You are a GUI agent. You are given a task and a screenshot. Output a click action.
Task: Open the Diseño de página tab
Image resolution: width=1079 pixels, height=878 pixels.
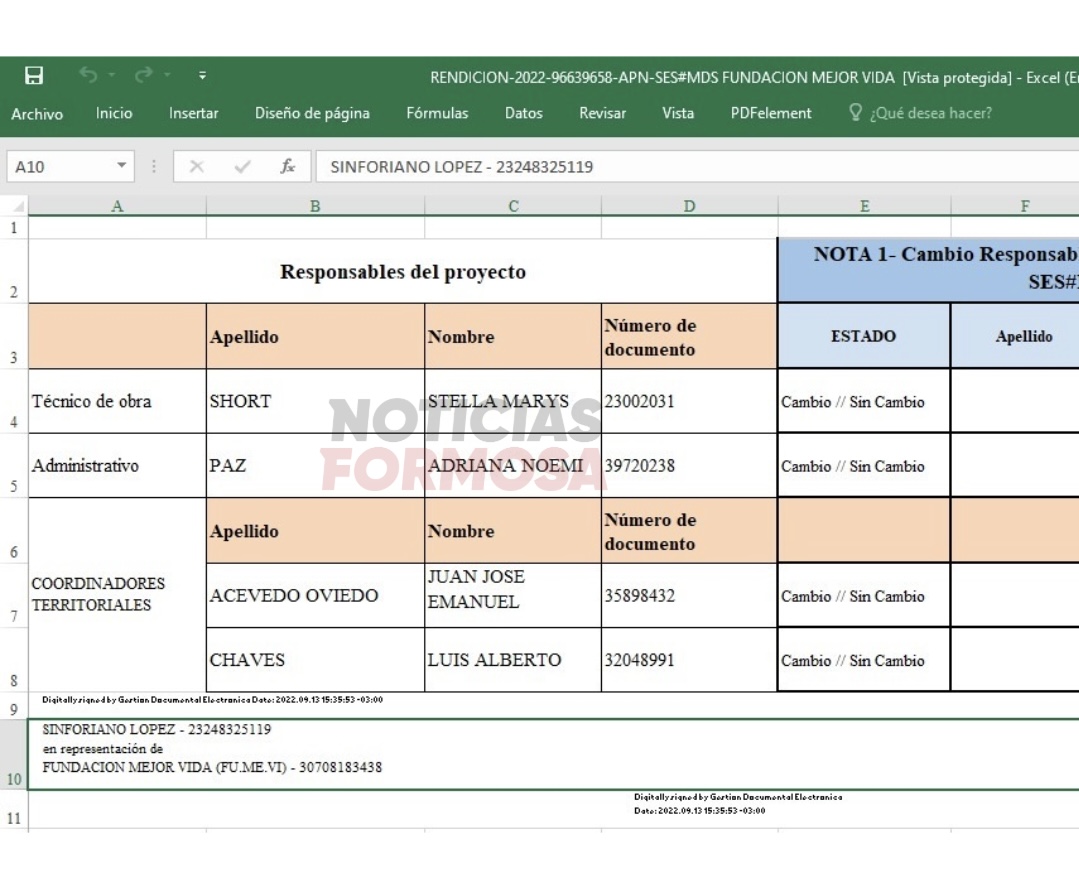click(x=312, y=113)
